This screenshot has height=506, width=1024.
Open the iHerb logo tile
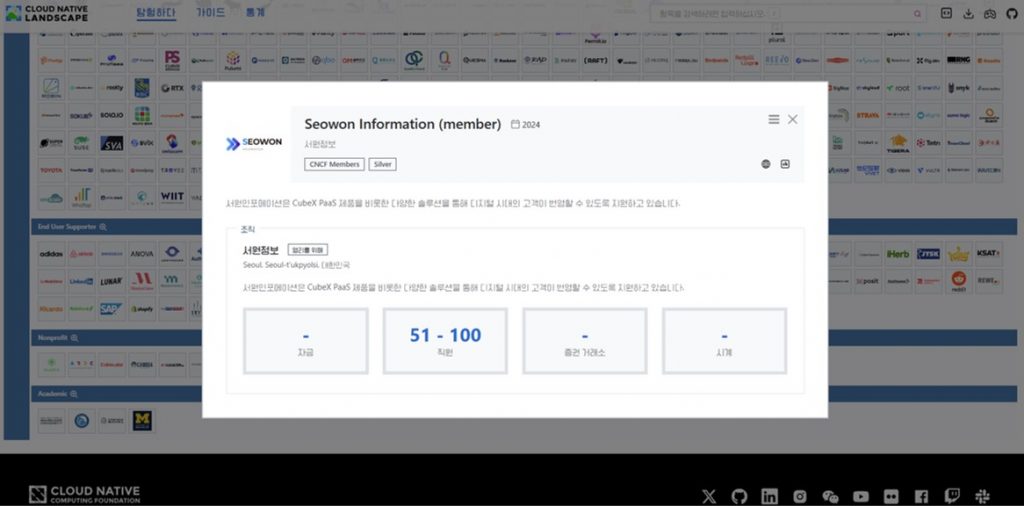[899, 254]
